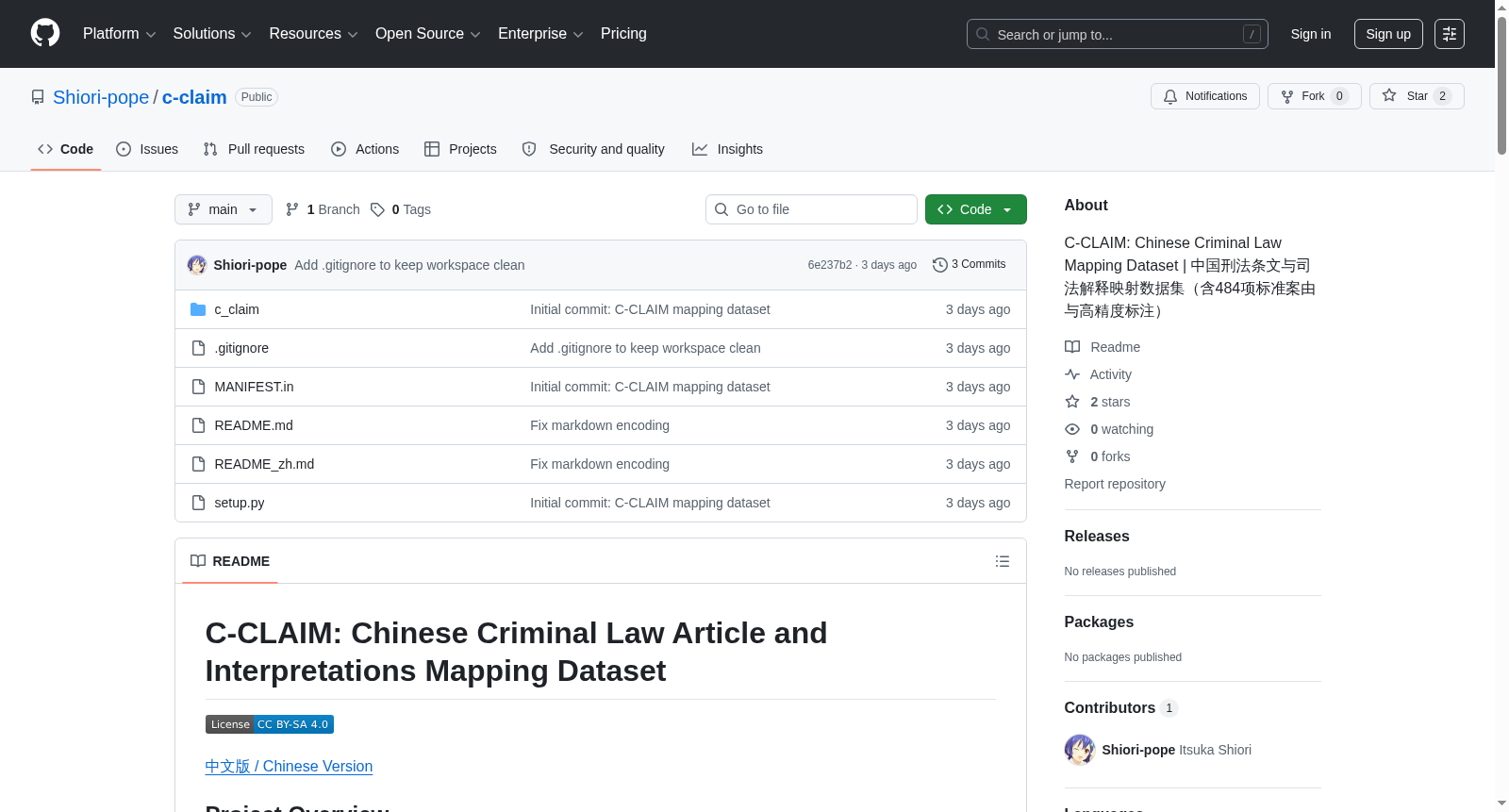The height and width of the screenshot is (812, 1509).
Task: Open the .gitignore file
Action: (241, 348)
